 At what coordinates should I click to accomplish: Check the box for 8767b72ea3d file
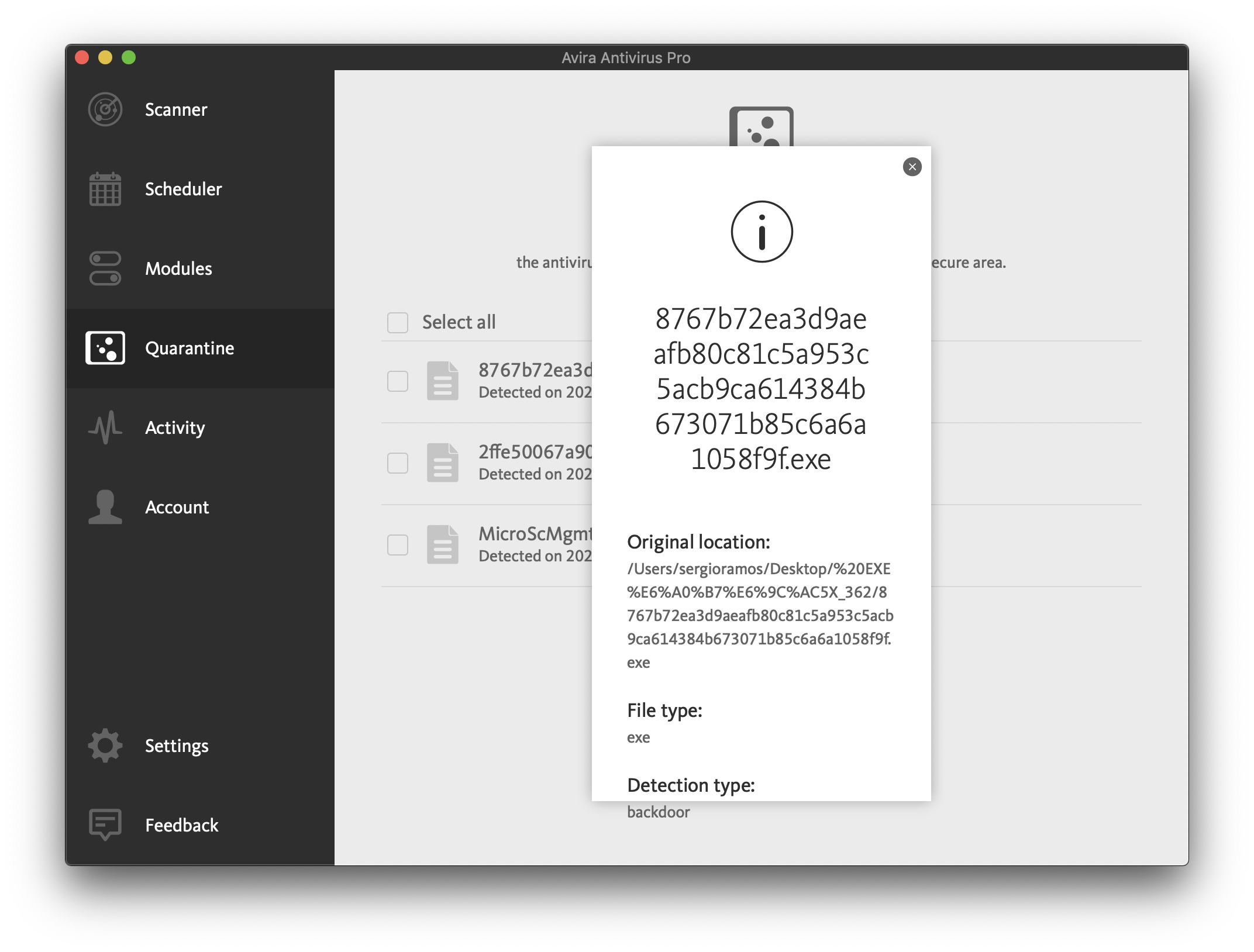[x=398, y=381]
